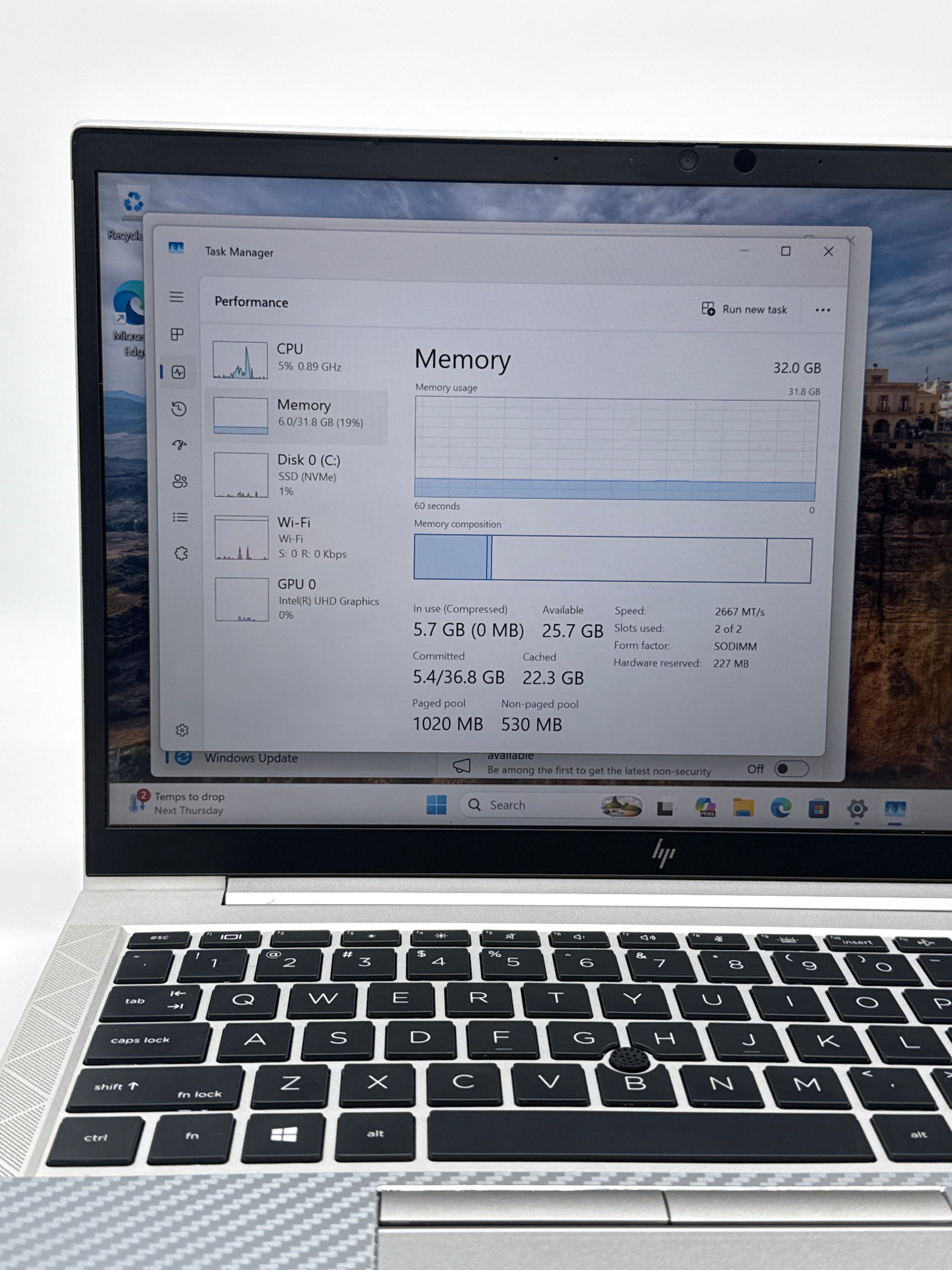Open Task Manager settings gear
Screen dimensions: 952x1270
point(182,730)
